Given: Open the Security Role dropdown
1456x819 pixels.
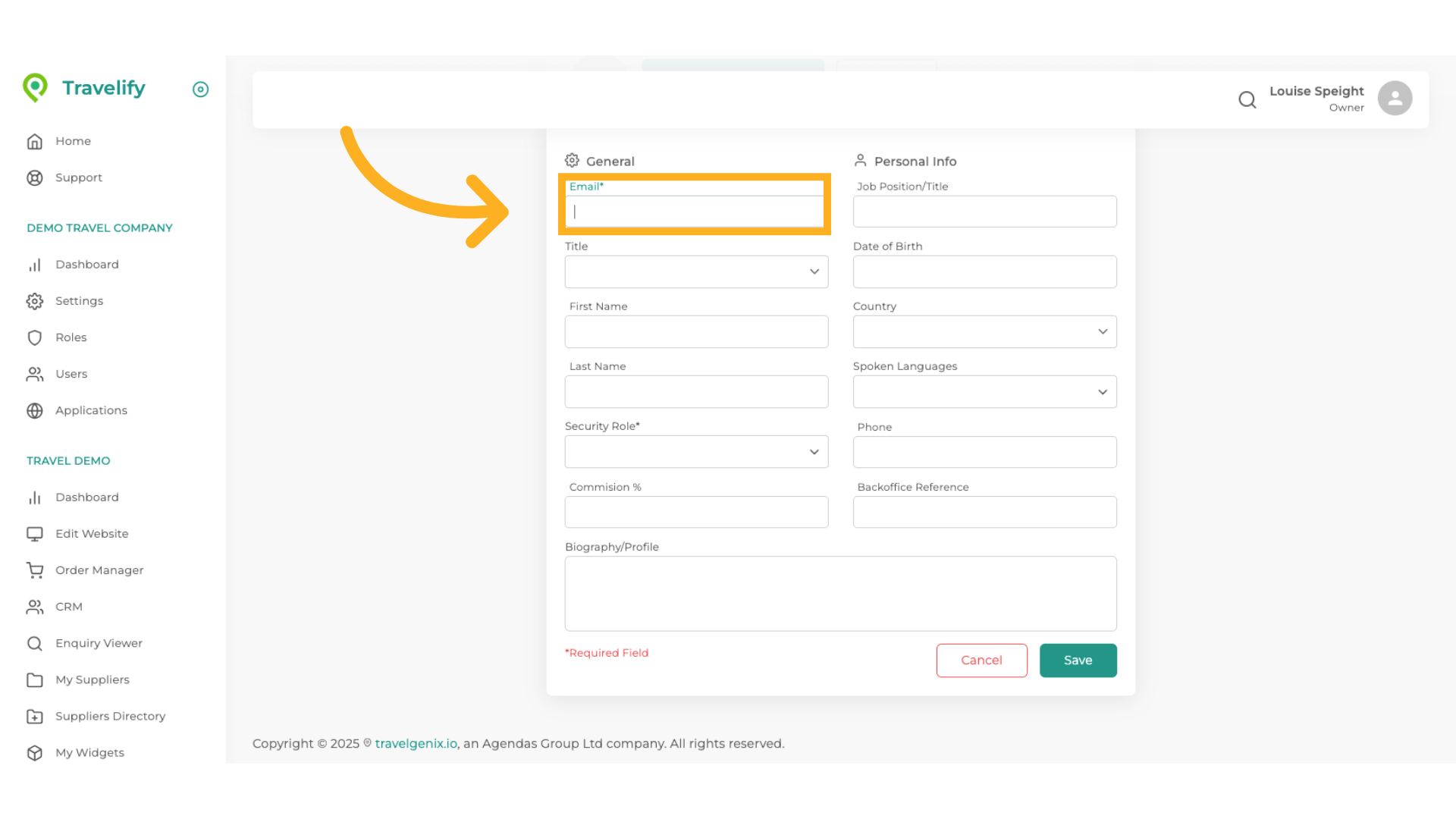Looking at the screenshot, I should click(x=696, y=452).
